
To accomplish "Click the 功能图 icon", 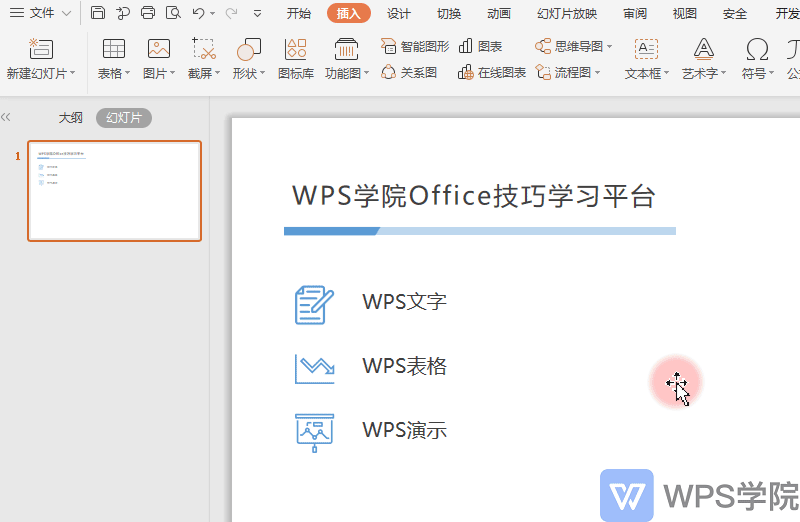I will point(346,49).
